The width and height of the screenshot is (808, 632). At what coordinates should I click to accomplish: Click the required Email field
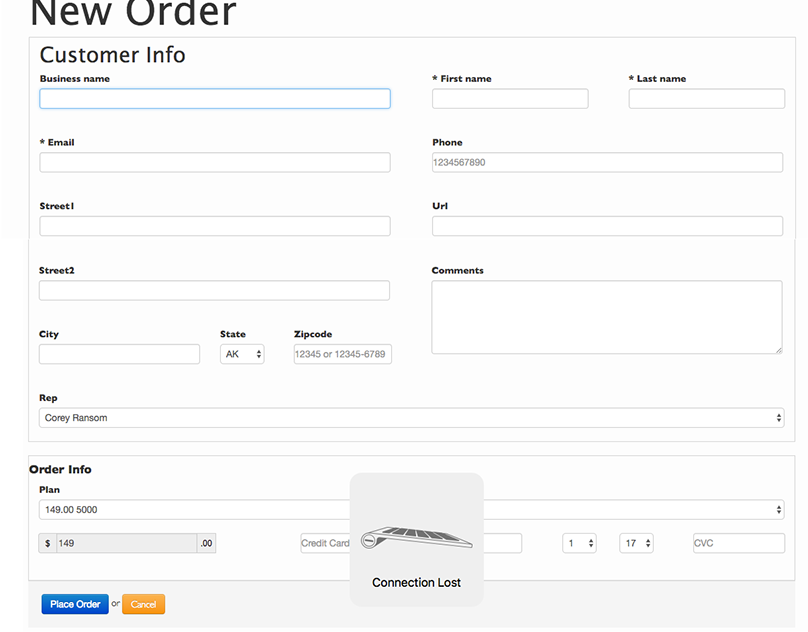point(214,162)
